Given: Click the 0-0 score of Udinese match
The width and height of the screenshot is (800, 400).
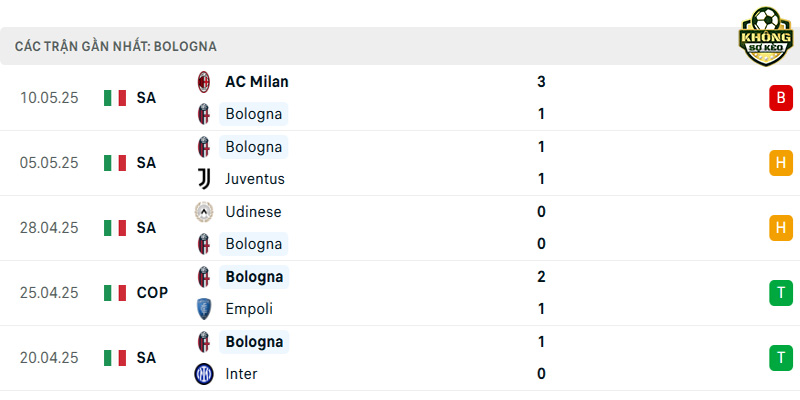Looking at the screenshot, I should (541, 228).
